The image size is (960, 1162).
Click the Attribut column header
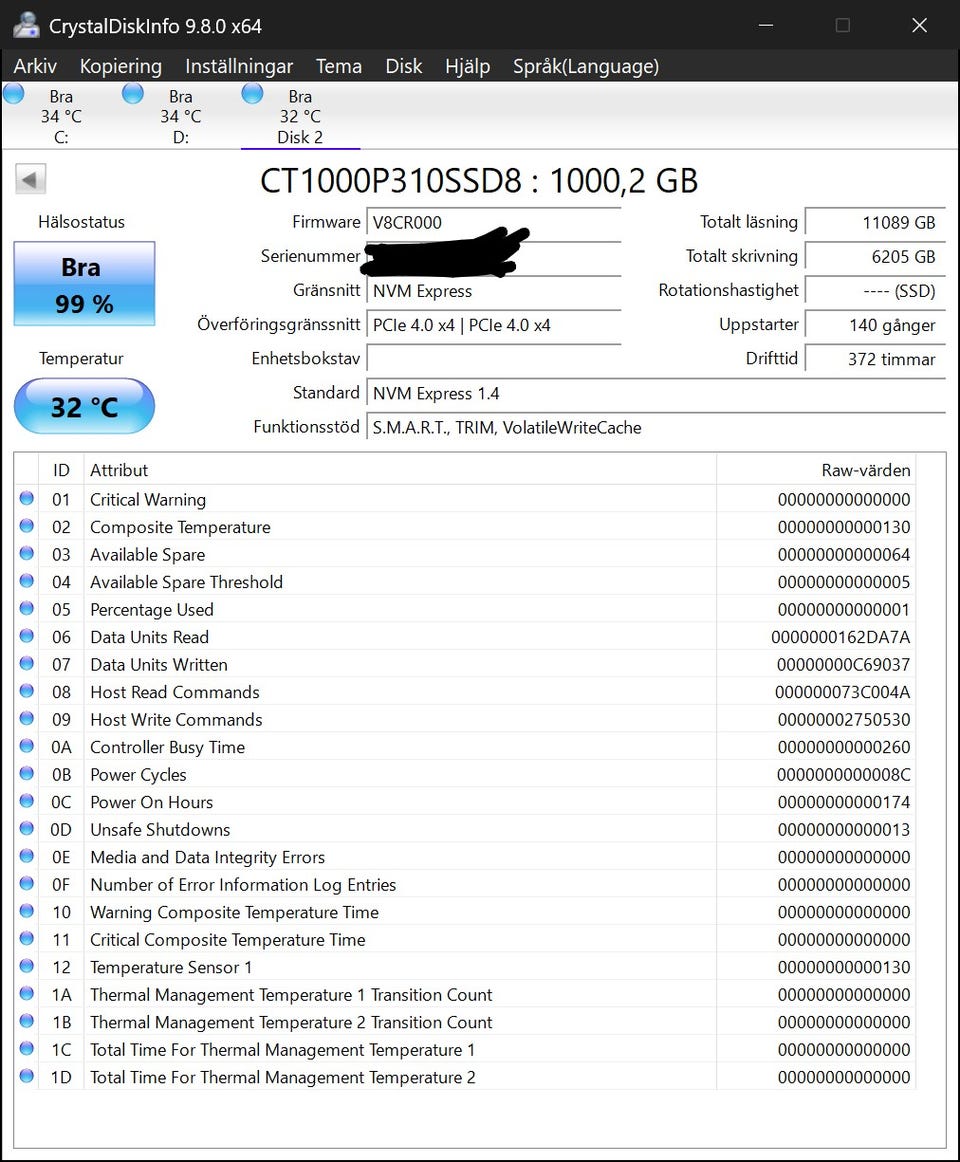pos(119,470)
